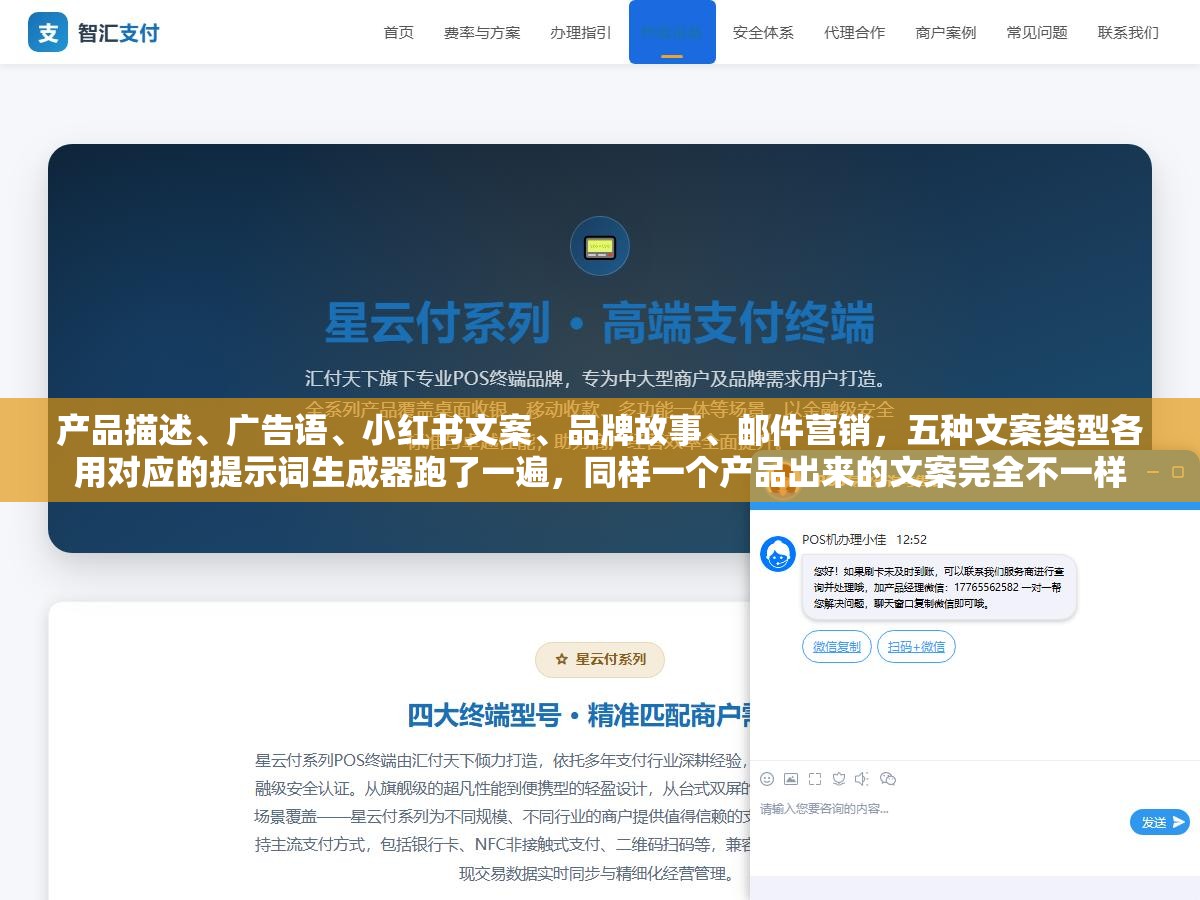
Task: Open 商户案例 in the top navigation
Action: click(x=946, y=32)
